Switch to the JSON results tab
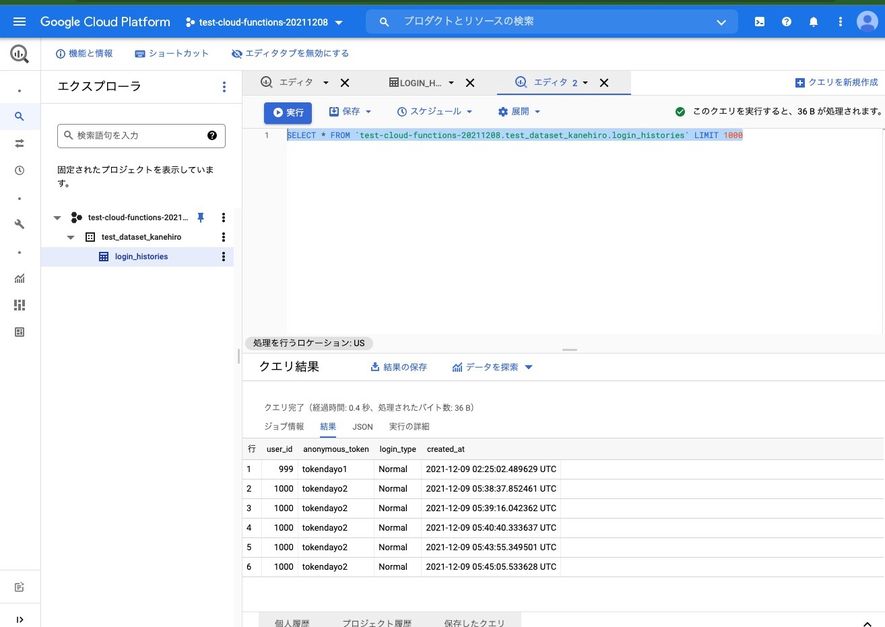Image resolution: width=885 pixels, height=627 pixels. 362,427
